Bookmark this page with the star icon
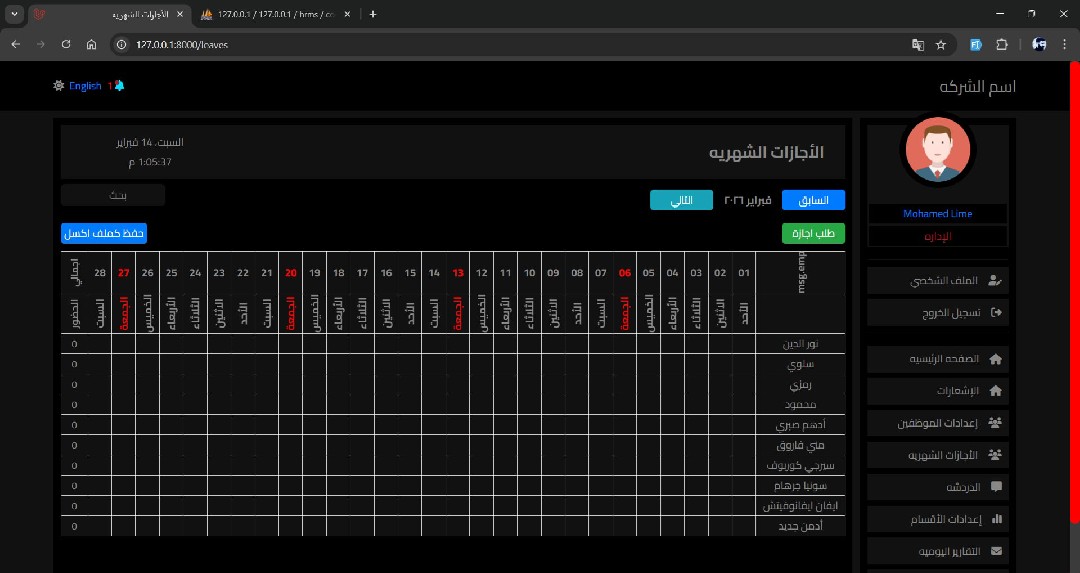Viewport: 1080px width, 573px height. [x=941, y=44]
